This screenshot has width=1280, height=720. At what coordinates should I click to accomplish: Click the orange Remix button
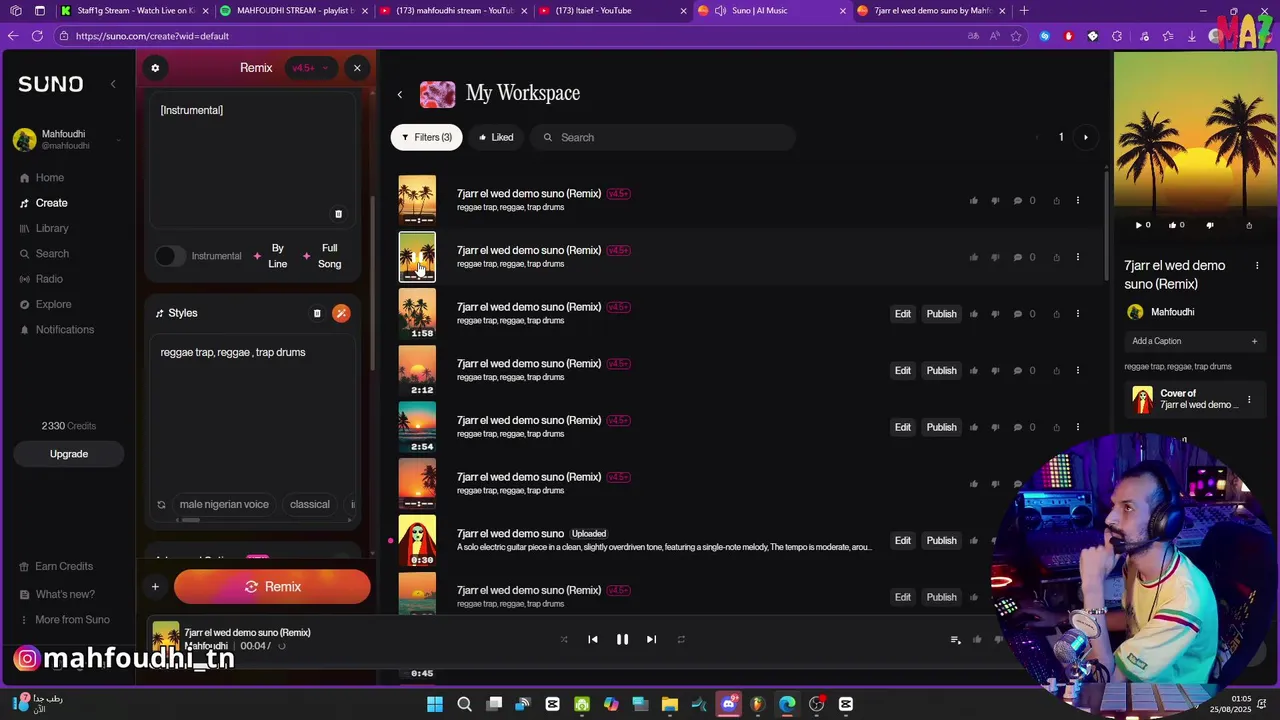click(272, 587)
